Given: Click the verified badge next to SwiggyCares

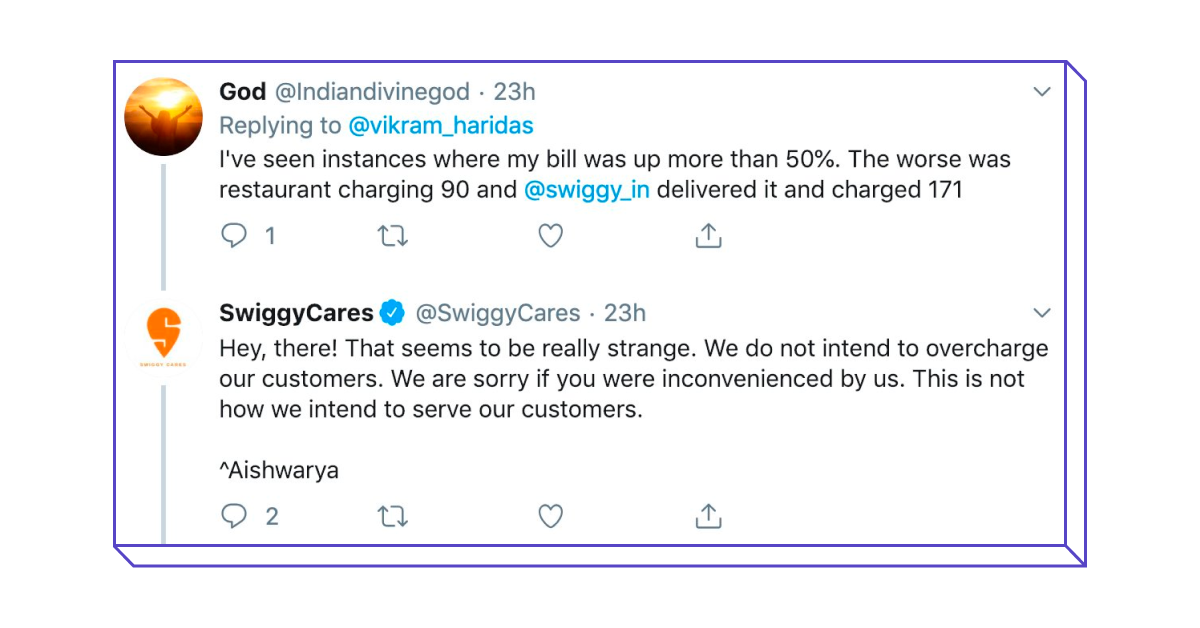Looking at the screenshot, I should point(393,312).
